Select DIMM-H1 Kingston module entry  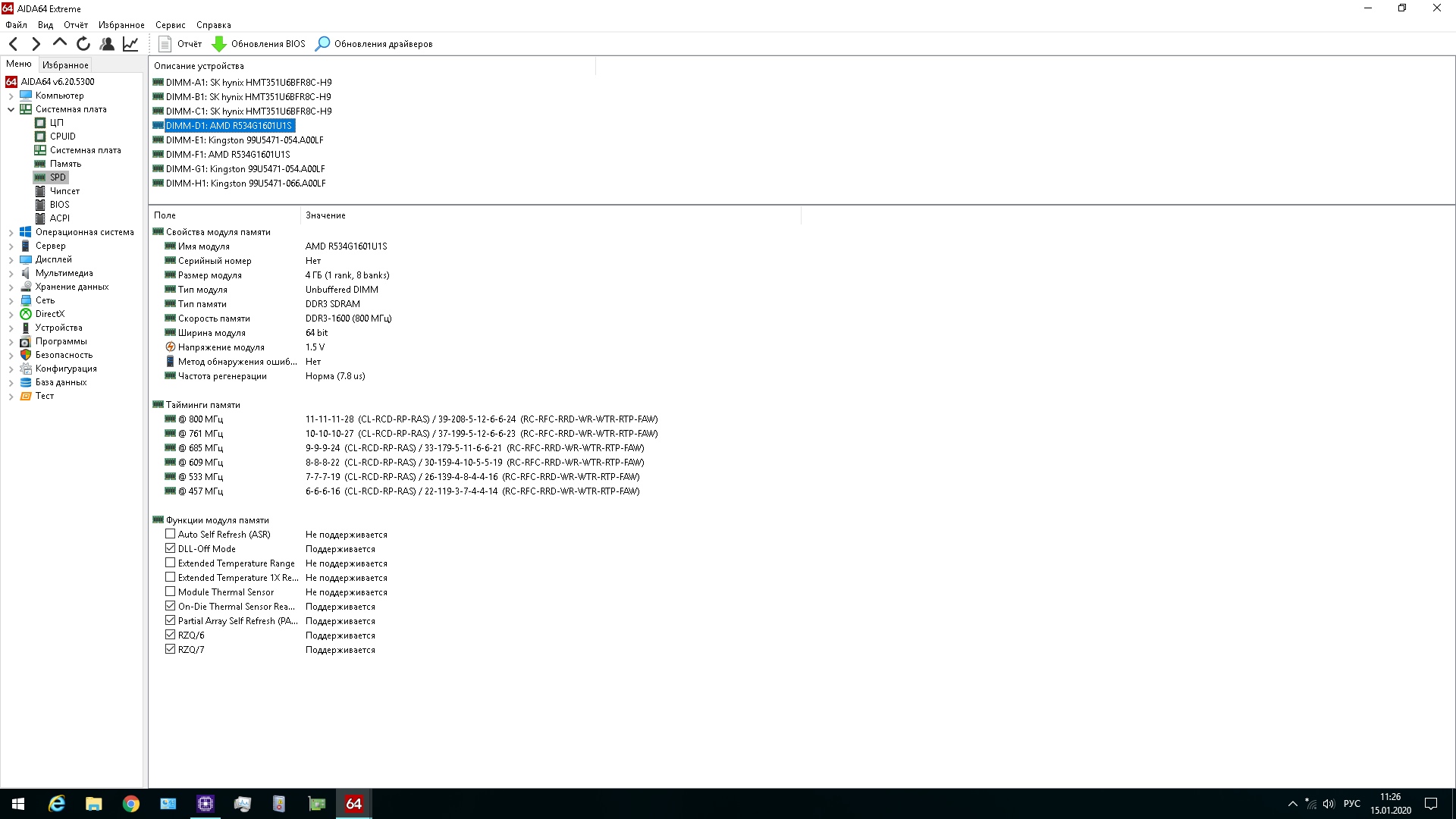point(245,184)
